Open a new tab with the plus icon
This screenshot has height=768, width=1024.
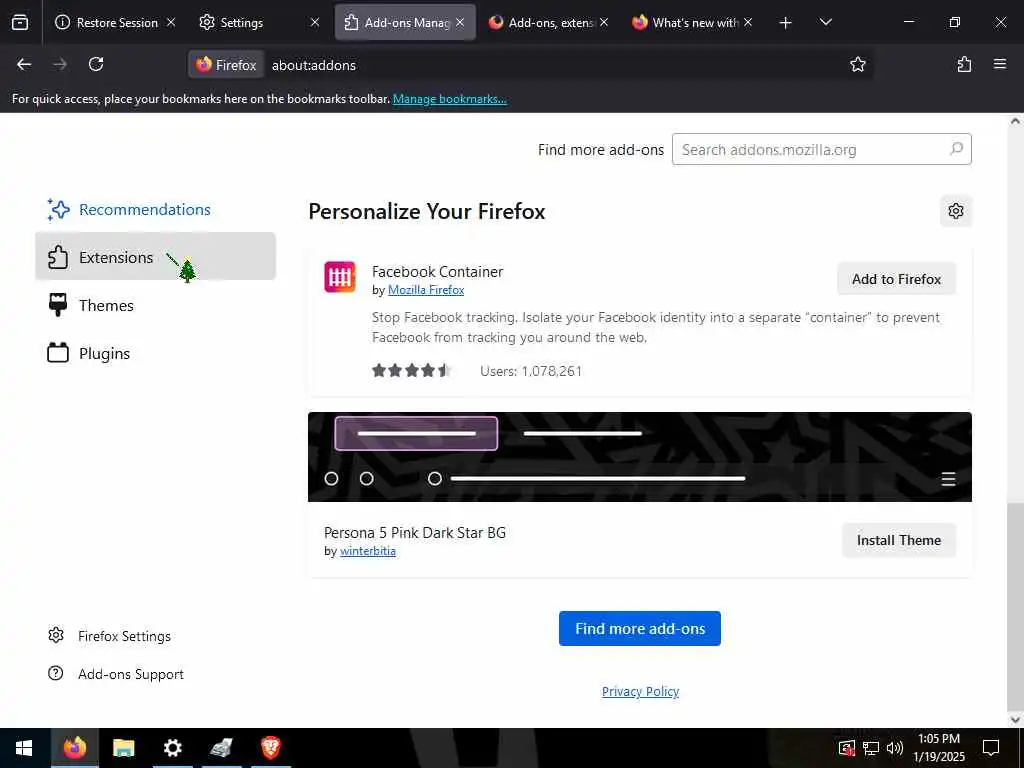pos(785,23)
